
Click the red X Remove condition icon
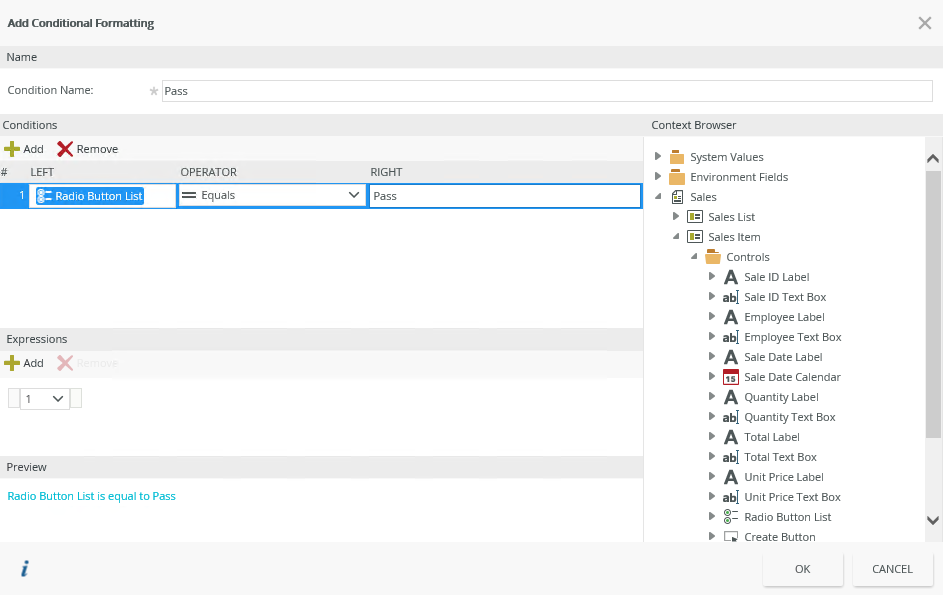(x=65, y=149)
